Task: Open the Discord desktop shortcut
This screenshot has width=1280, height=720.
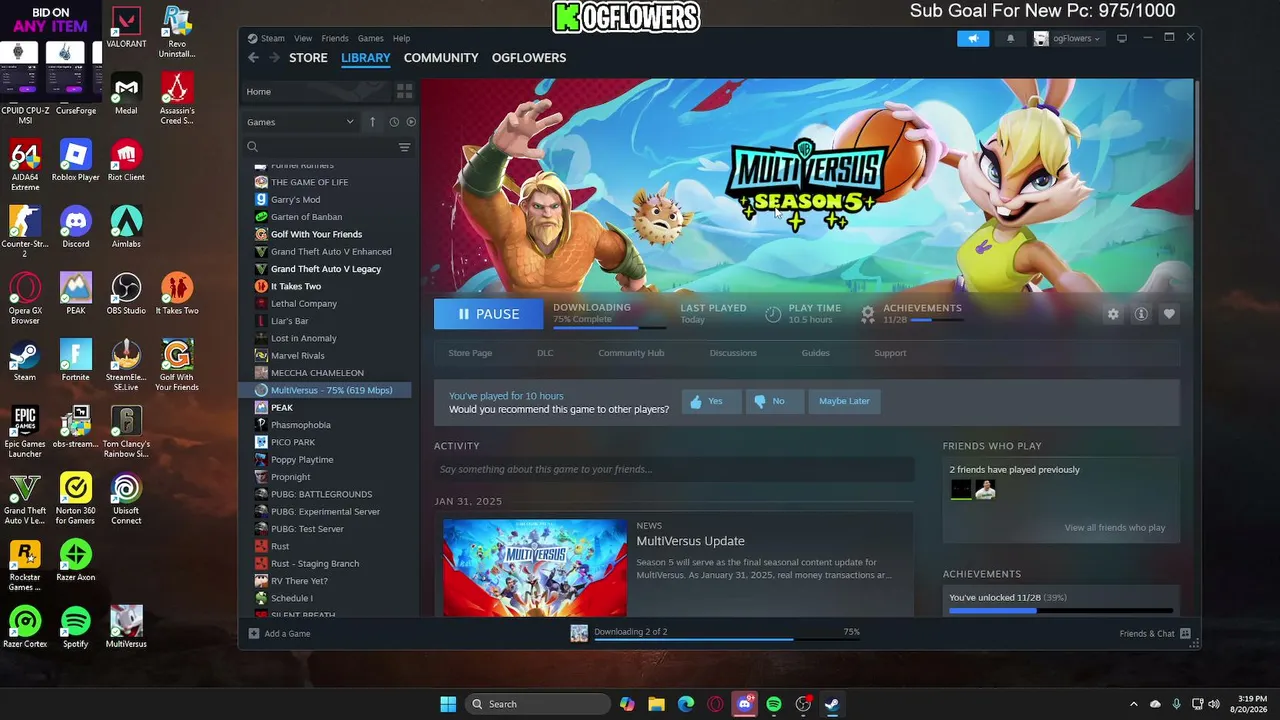Action: (x=76, y=227)
